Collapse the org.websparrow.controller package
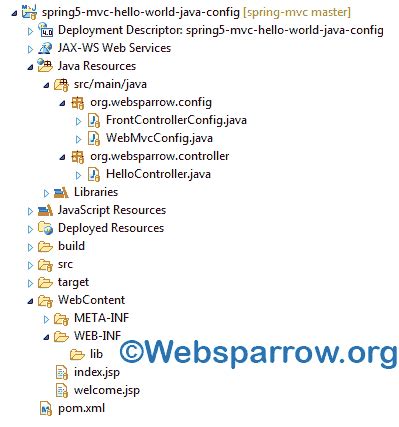The image size is (399, 427). click(62, 157)
